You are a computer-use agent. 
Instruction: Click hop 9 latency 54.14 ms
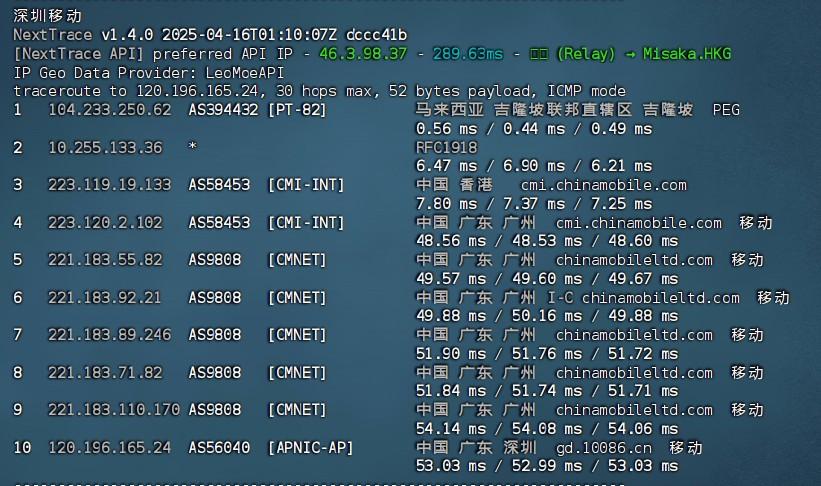451,429
